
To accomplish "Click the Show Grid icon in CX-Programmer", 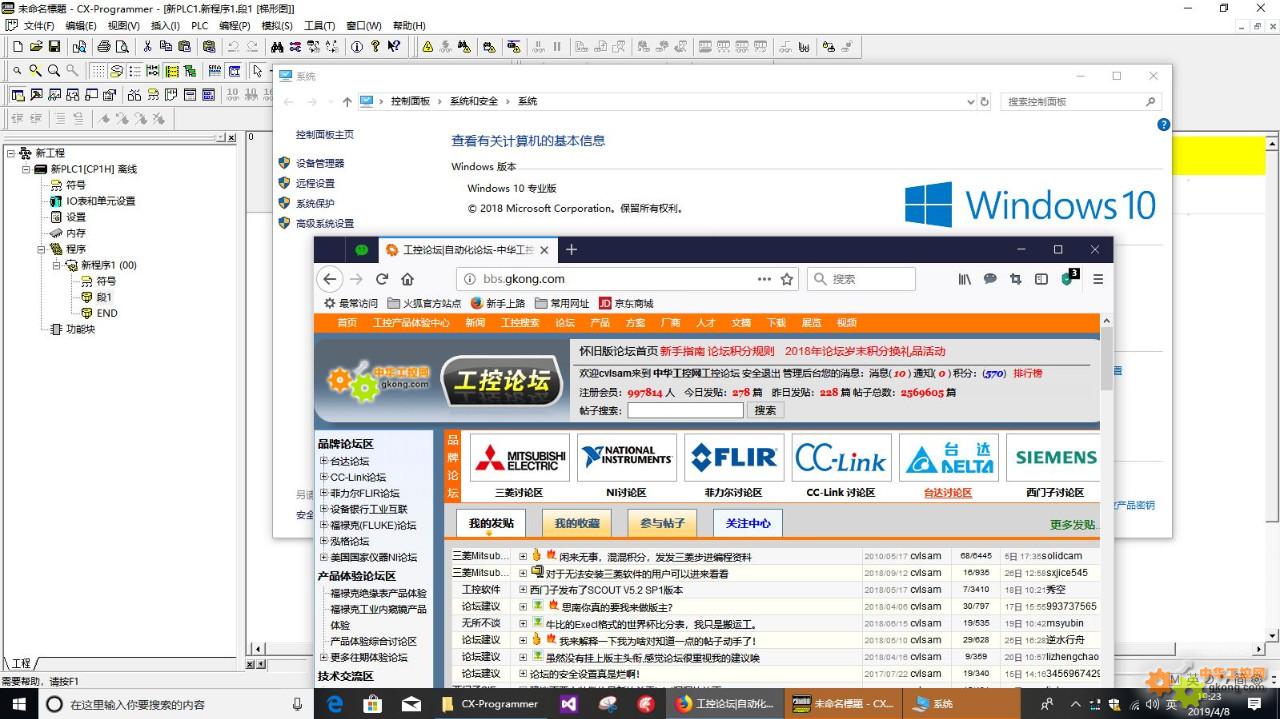I will click(x=98, y=71).
